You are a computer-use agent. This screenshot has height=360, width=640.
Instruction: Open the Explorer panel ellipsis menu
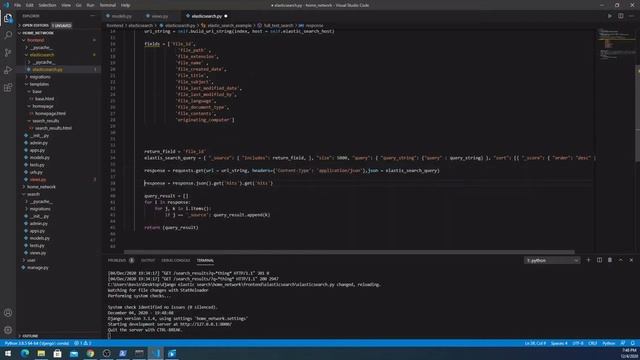coord(93,16)
